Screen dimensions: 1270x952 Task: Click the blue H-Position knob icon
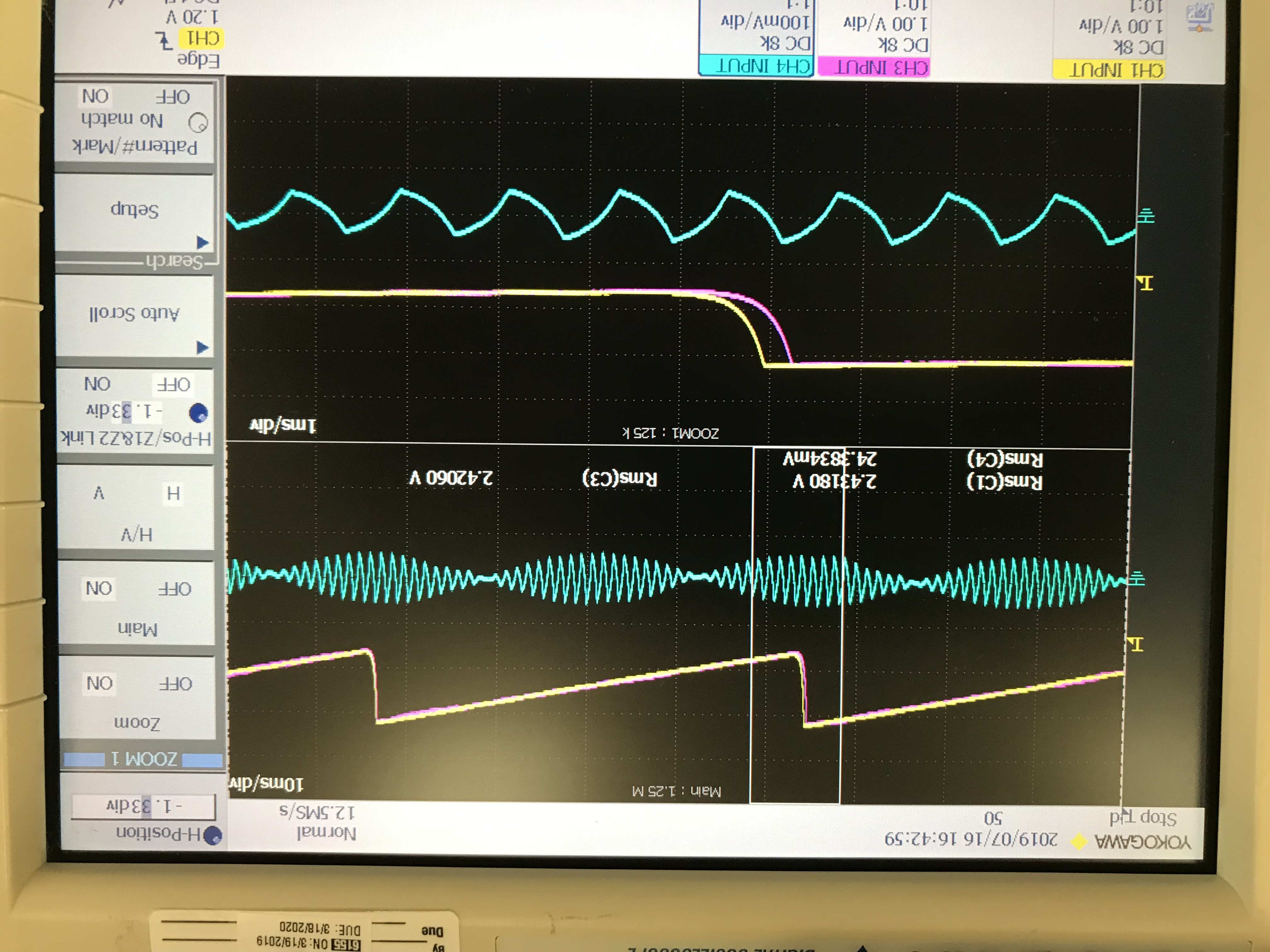[x=213, y=836]
